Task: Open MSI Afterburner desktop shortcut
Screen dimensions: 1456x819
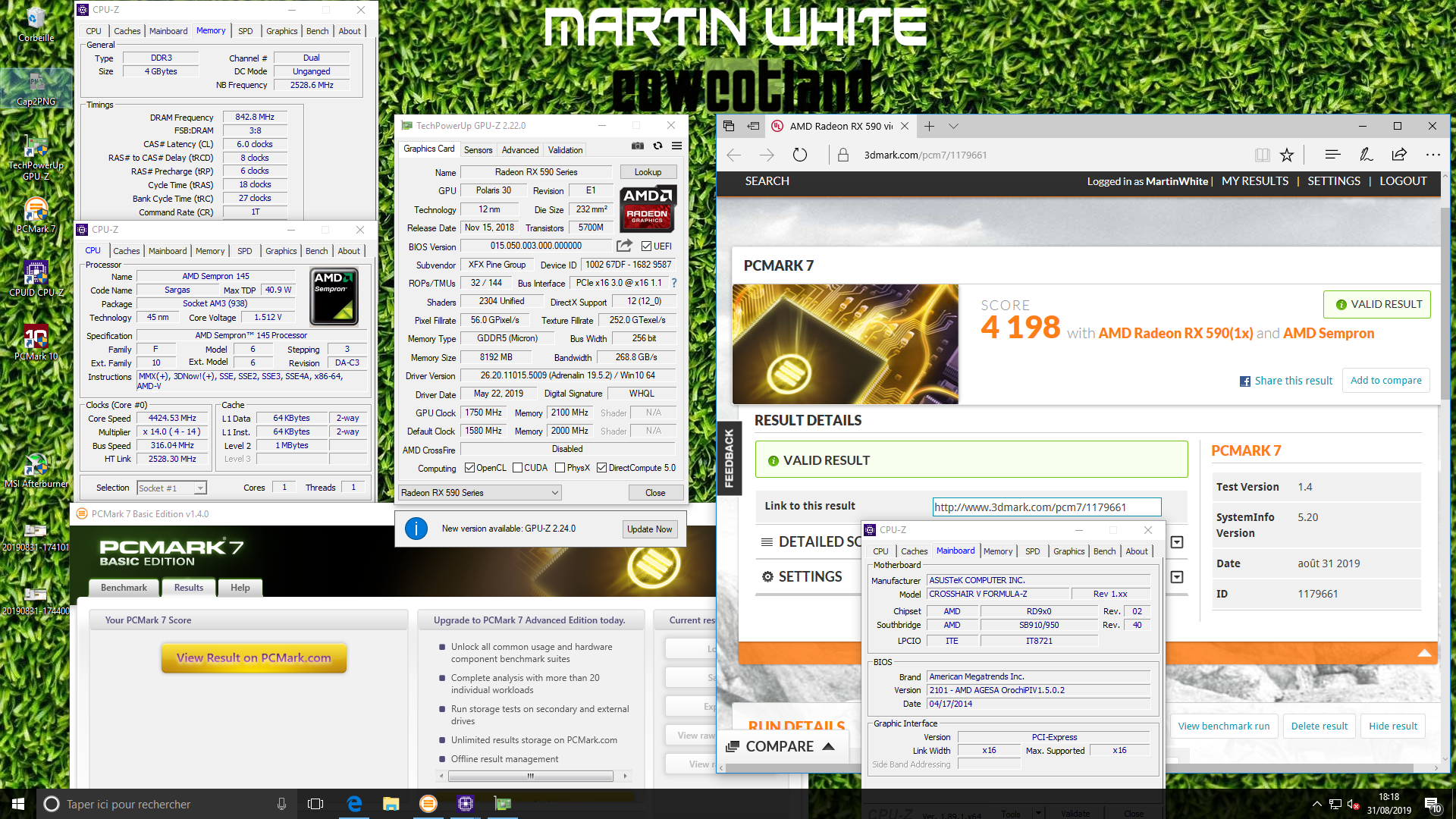Action: 36,470
